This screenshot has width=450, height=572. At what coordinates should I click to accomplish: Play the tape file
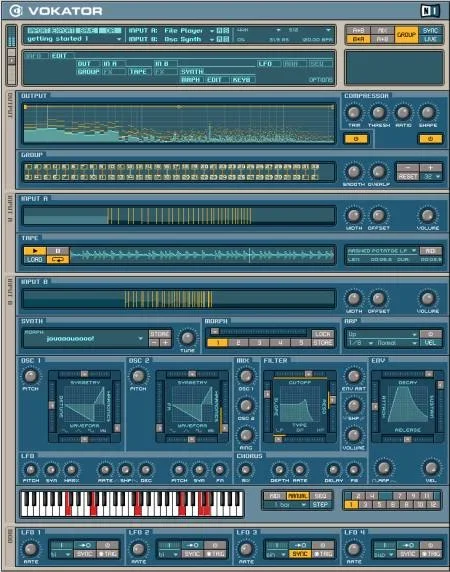tap(35, 251)
